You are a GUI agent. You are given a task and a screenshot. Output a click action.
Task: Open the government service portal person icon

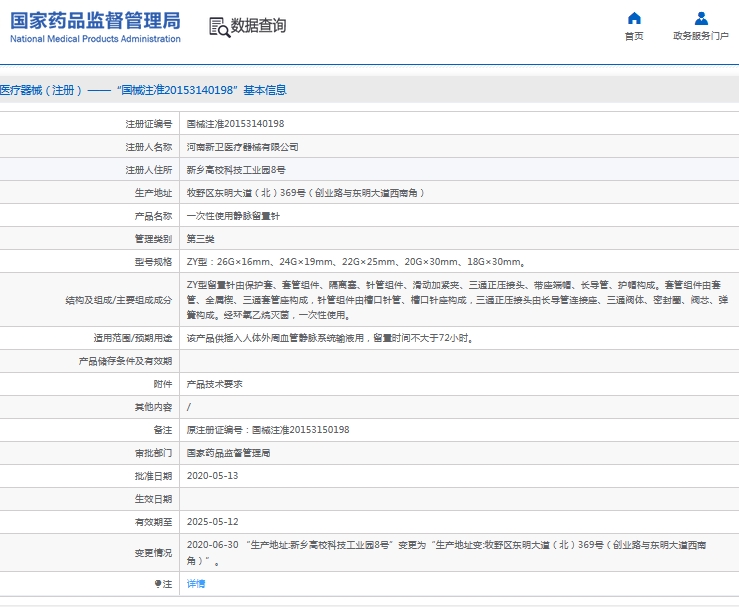[701, 18]
